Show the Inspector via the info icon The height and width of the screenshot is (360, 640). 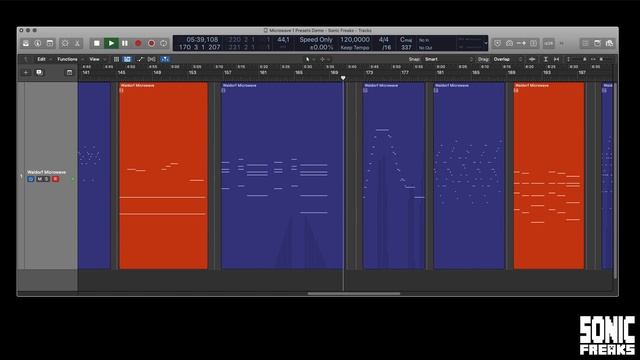38,43
